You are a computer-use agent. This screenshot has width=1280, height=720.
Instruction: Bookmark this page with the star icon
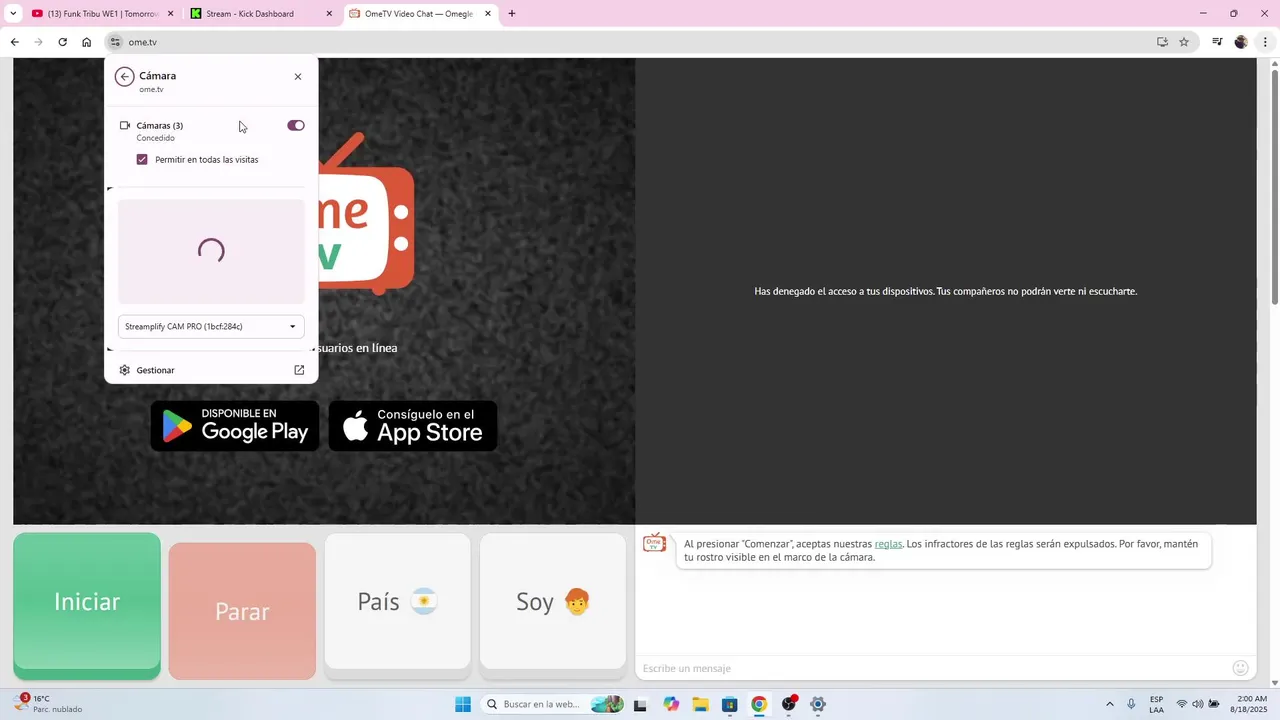[1184, 42]
